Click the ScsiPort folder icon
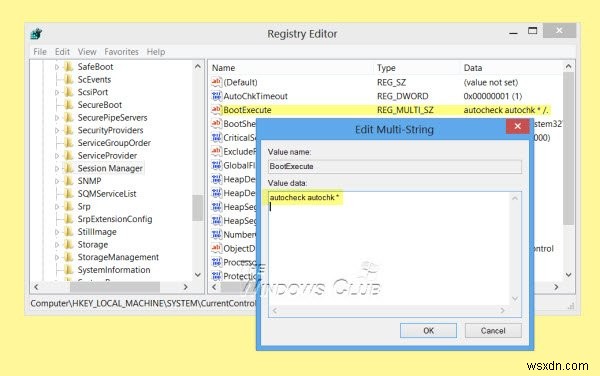600x376 pixels. (69, 92)
